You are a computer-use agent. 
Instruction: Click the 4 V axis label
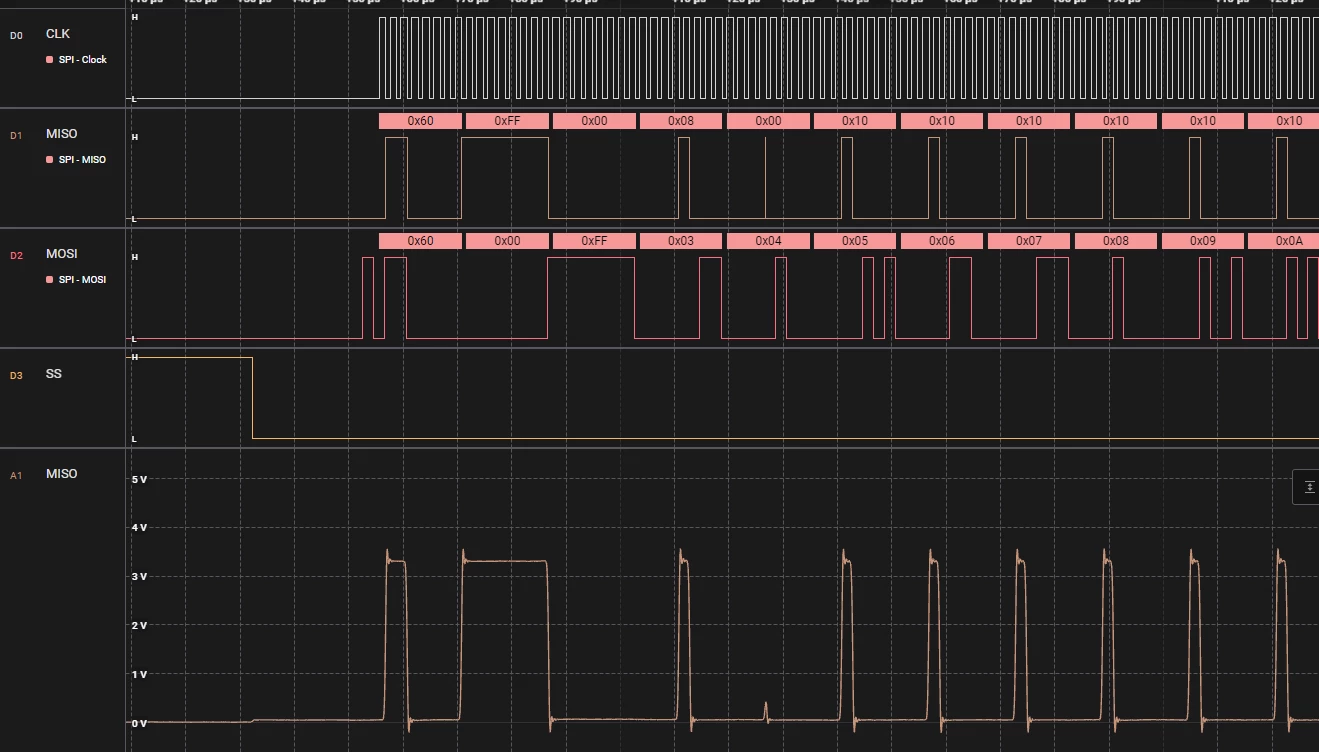coord(140,528)
